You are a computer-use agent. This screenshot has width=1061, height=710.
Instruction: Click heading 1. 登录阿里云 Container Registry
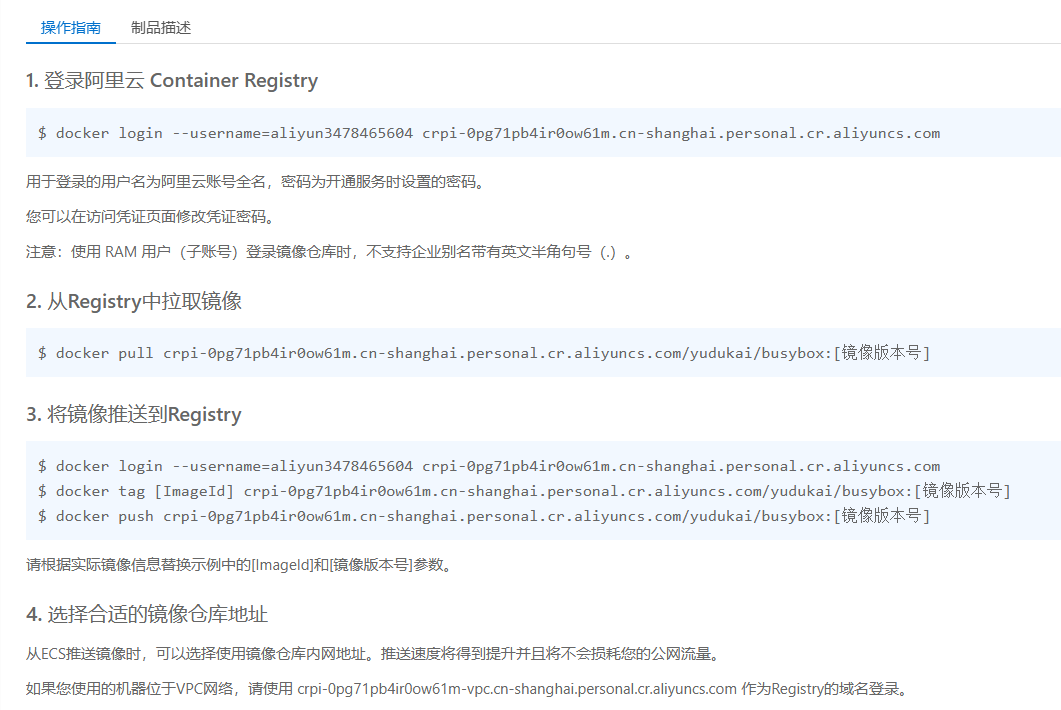pyautogui.click(x=172, y=81)
